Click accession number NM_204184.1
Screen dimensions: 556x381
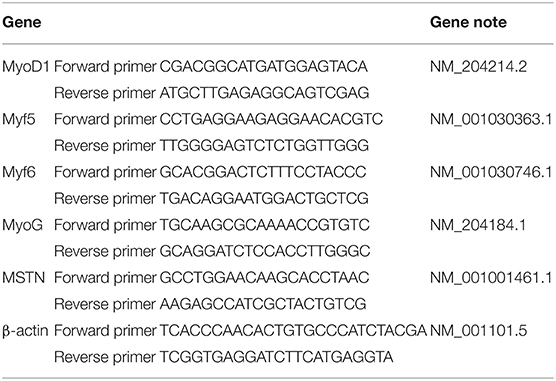(478, 225)
